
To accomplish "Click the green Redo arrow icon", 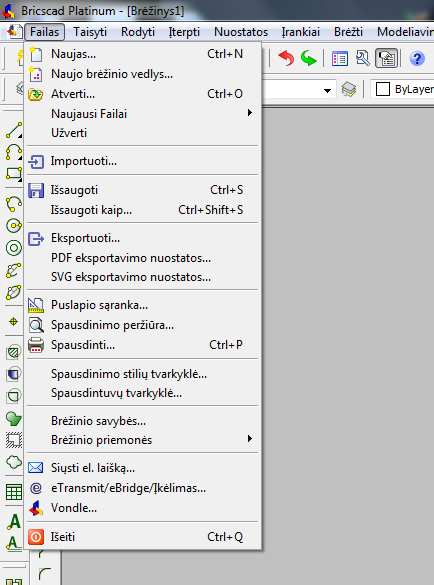I will (309, 59).
